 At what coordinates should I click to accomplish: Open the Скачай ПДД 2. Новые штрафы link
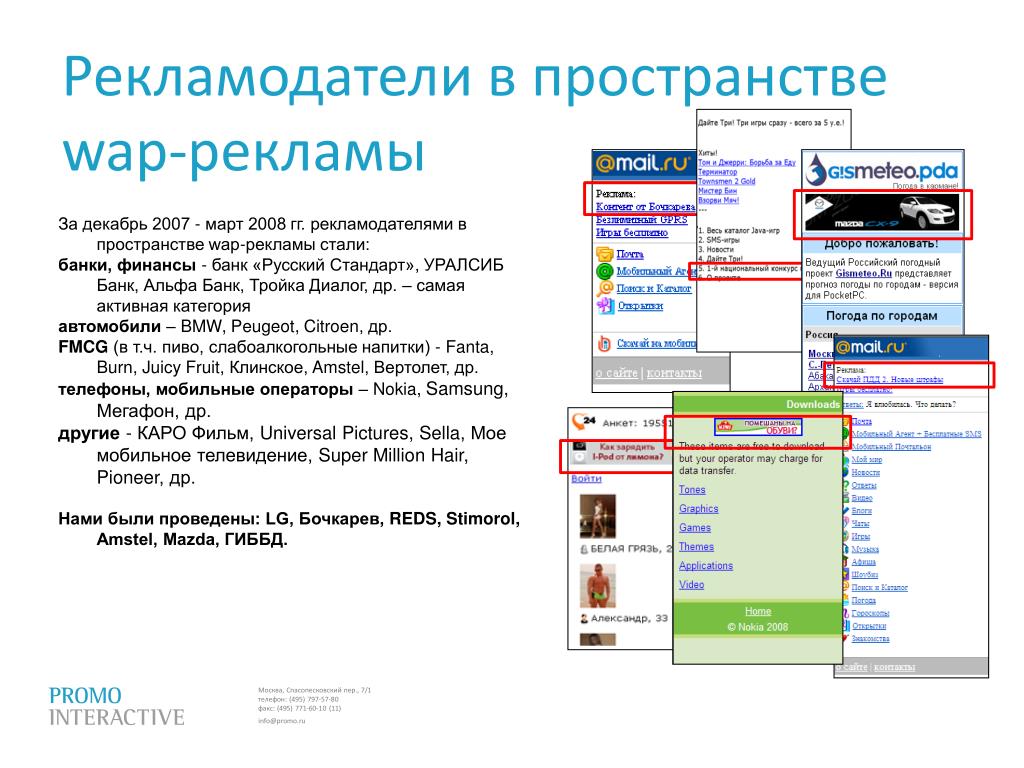point(889,379)
